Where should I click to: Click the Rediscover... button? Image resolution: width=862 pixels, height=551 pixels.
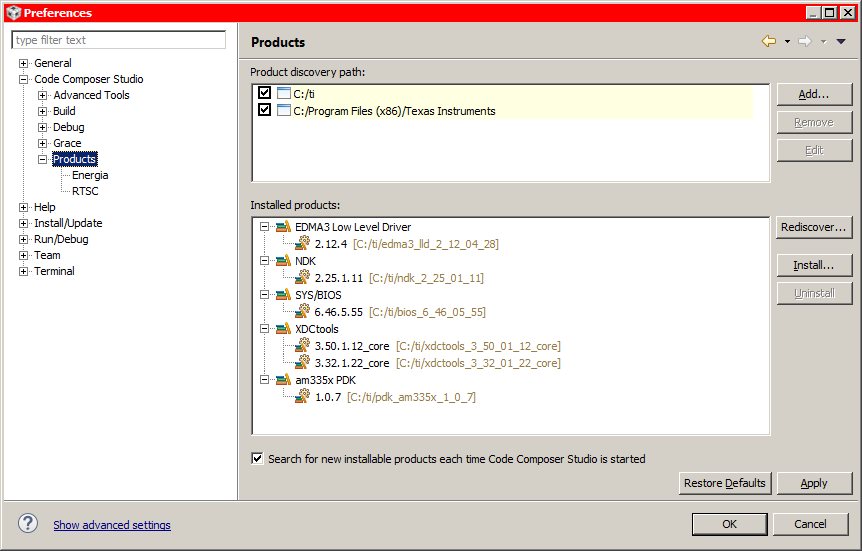click(x=814, y=227)
